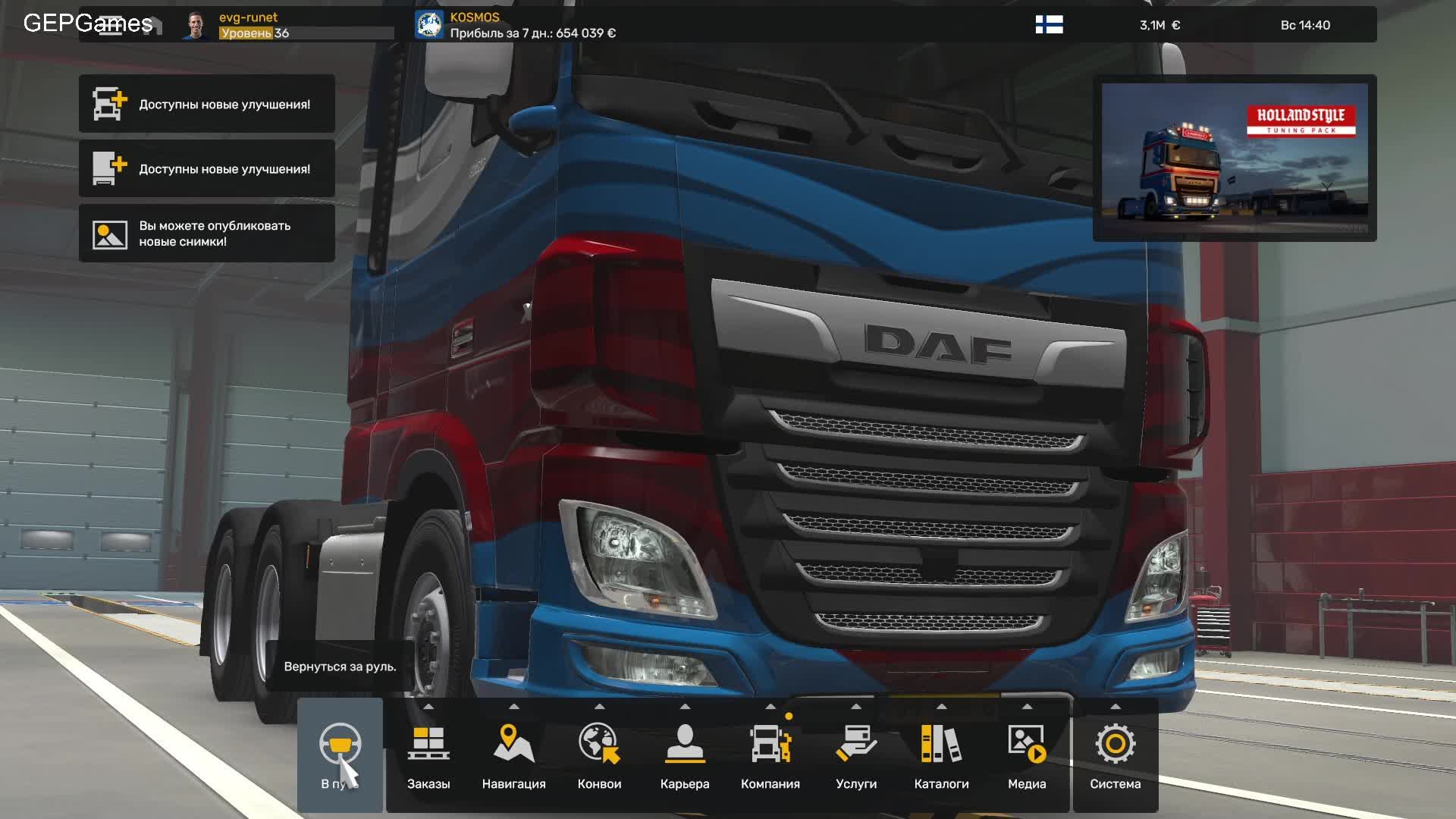Select the Карьера menu label
The image size is (1456, 819).
(x=685, y=784)
